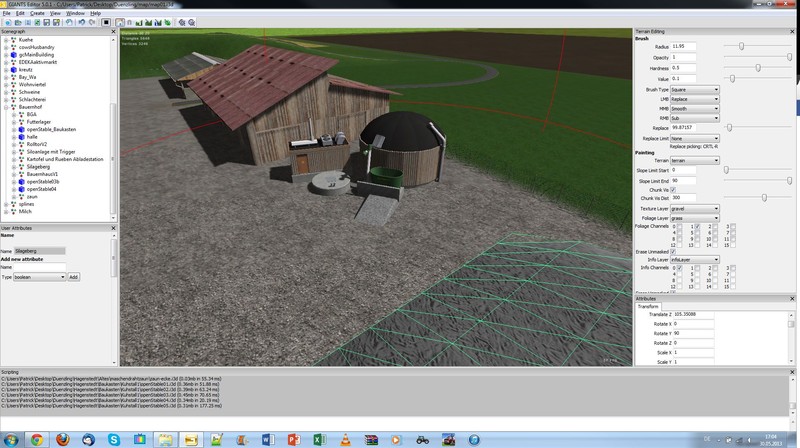Viewport: 800px width, 448px height.
Task: Click the Radius value field 11.95
Action: coord(683,46)
